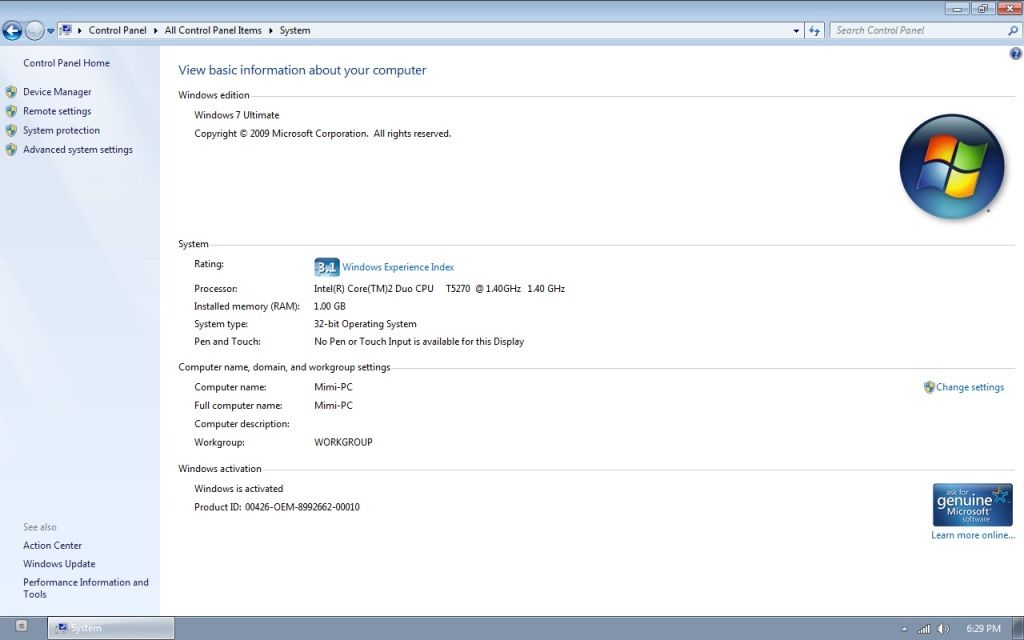The width and height of the screenshot is (1024, 640).
Task: Click the 3.1 rating badge icon
Action: pos(327,266)
